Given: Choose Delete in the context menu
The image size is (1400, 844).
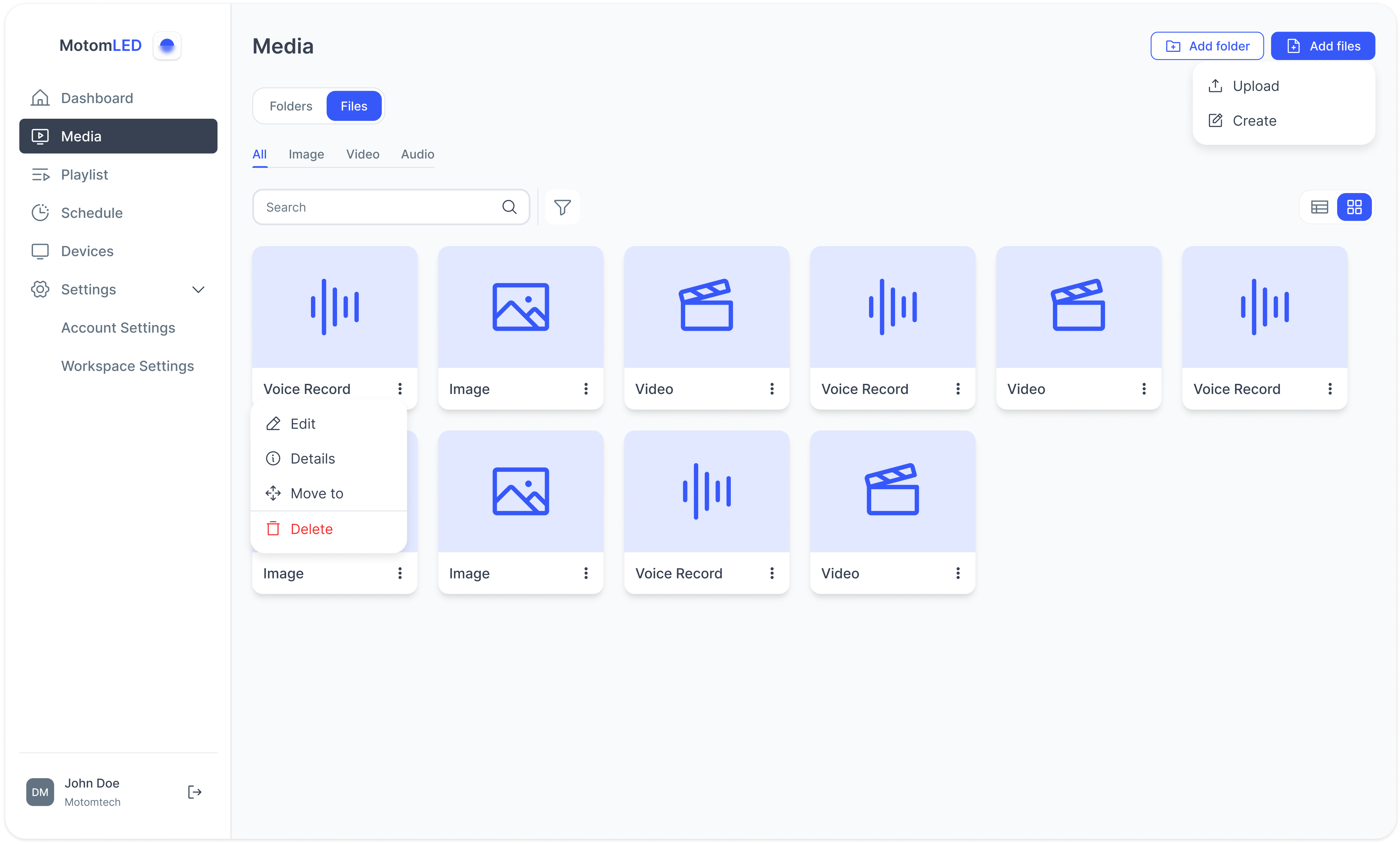Looking at the screenshot, I should click(329, 529).
